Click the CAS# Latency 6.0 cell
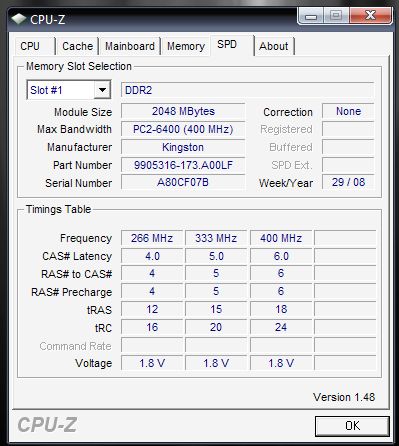 click(281, 256)
